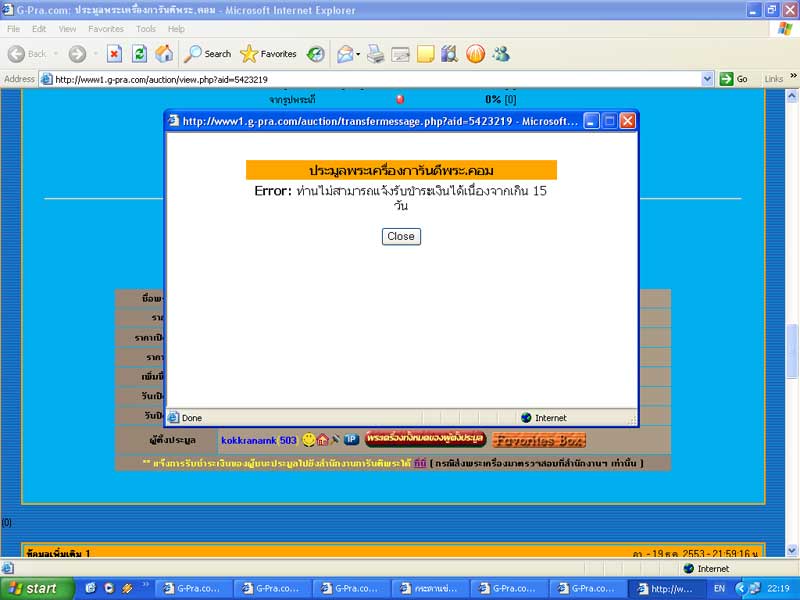Open the Favorites menu in menu bar
This screenshot has width=800, height=600.
105,29
